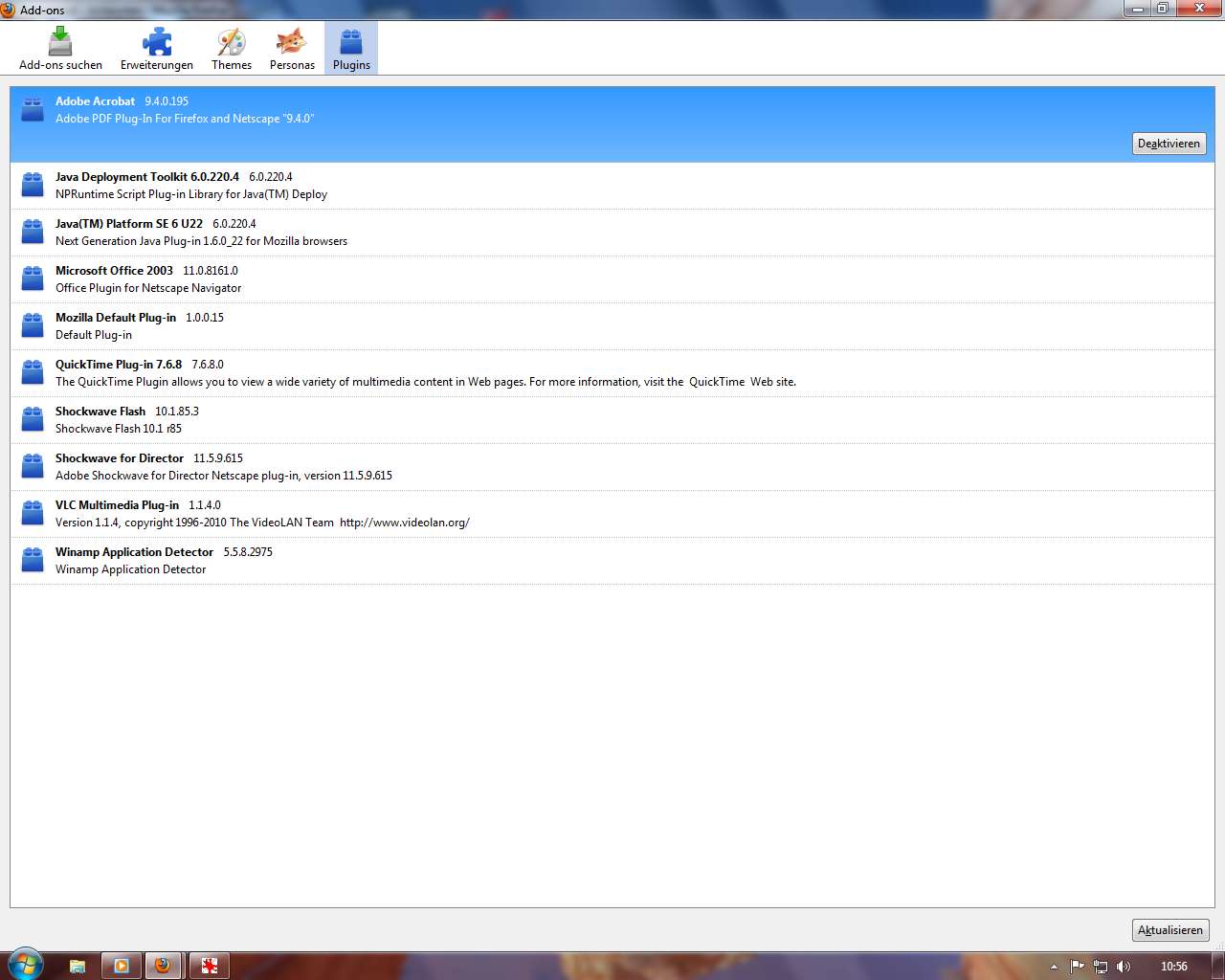Click the version number 10.1.85.3
Image resolution: width=1225 pixels, height=980 pixels.
point(177,412)
